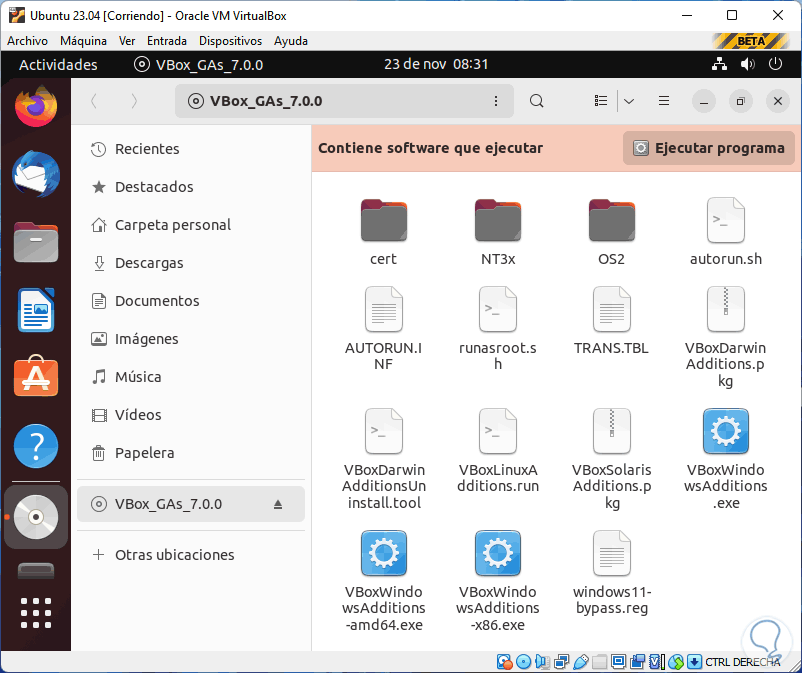The image size is (802, 673).
Task: Select the cert folder
Action: click(x=384, y=231)
